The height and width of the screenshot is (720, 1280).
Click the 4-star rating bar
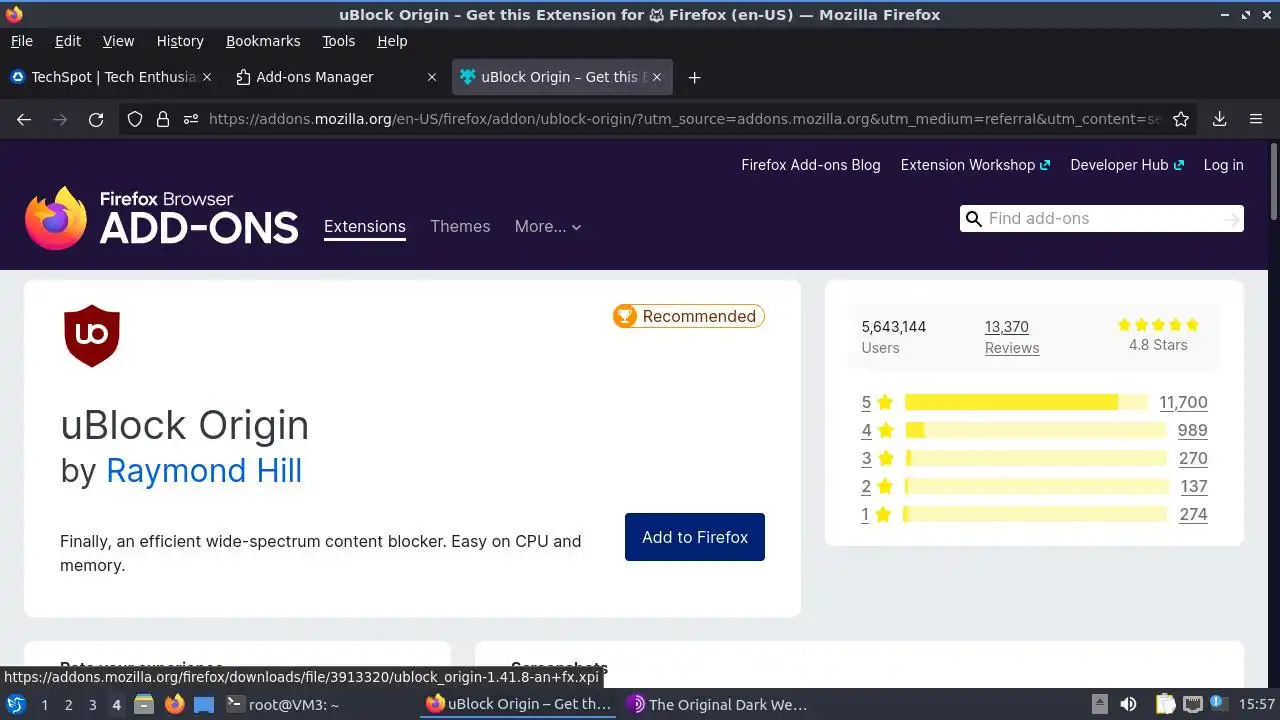(1035, 430)
